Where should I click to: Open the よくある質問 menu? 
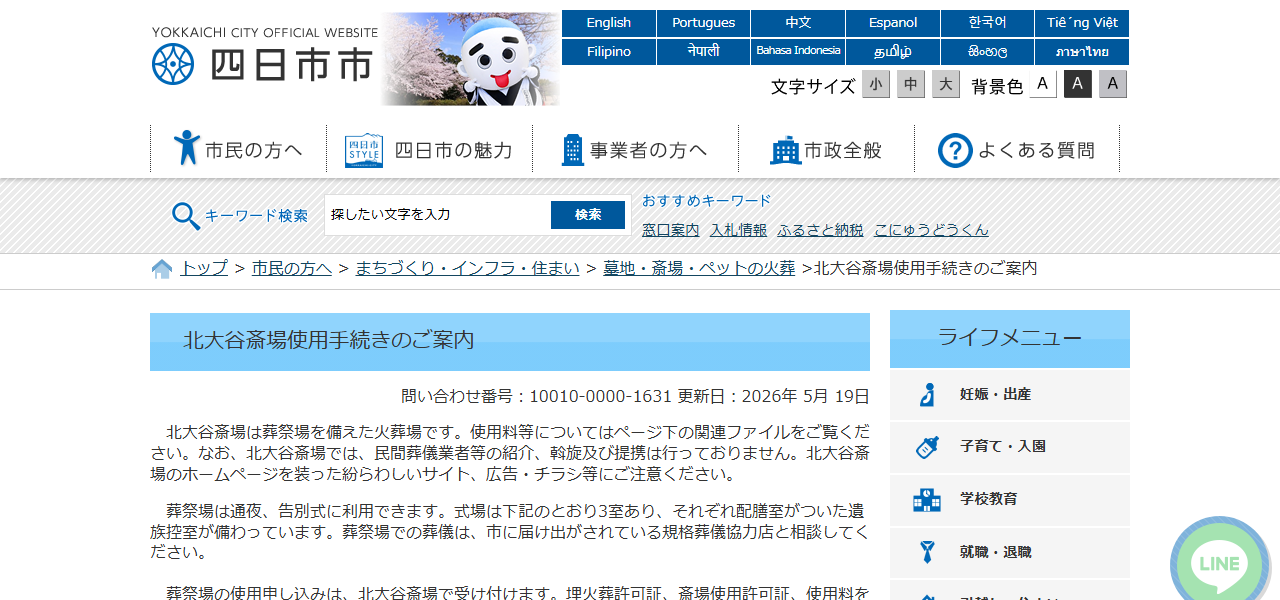click(x=1017, y=149)
